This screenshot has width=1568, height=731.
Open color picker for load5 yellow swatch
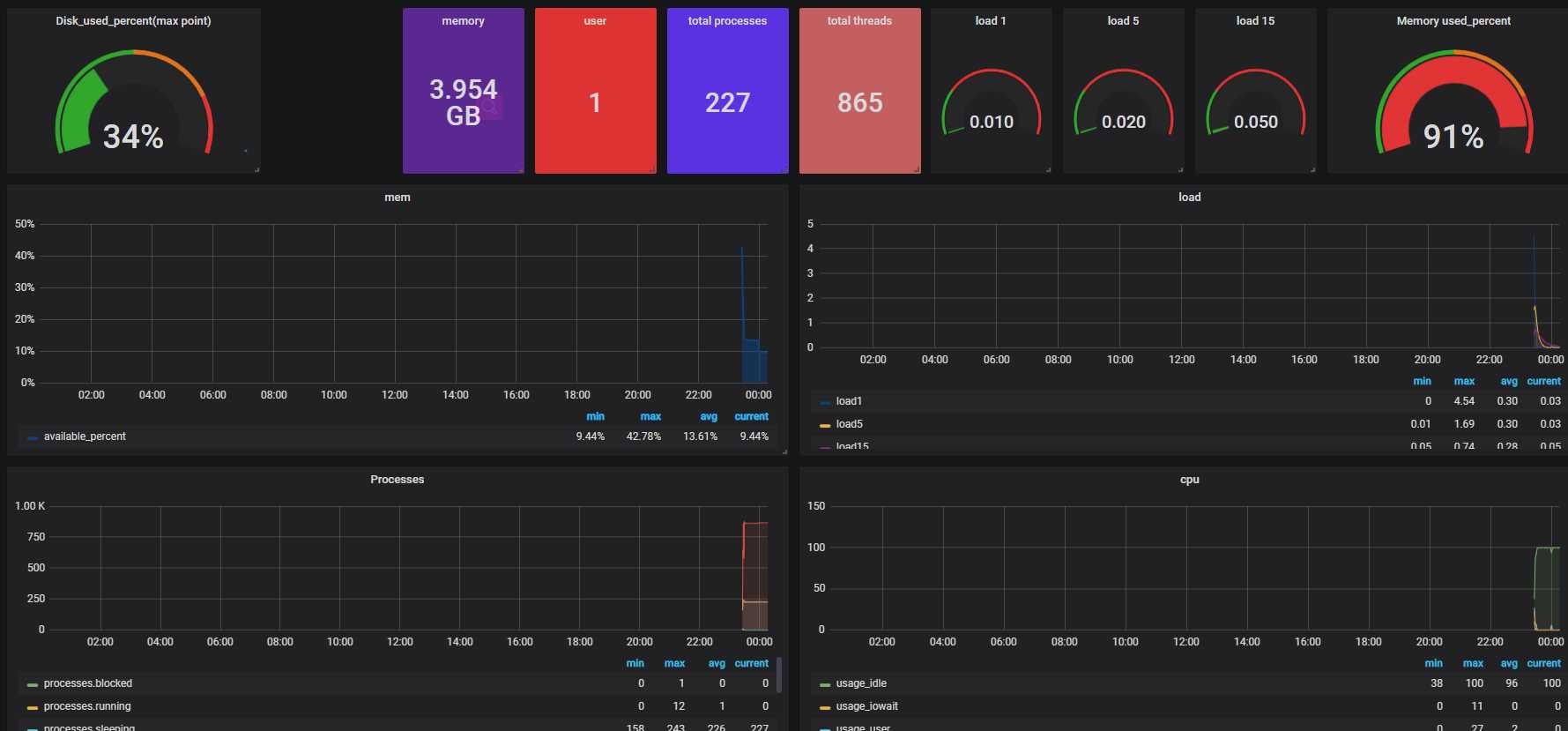(x=825, y=425)
